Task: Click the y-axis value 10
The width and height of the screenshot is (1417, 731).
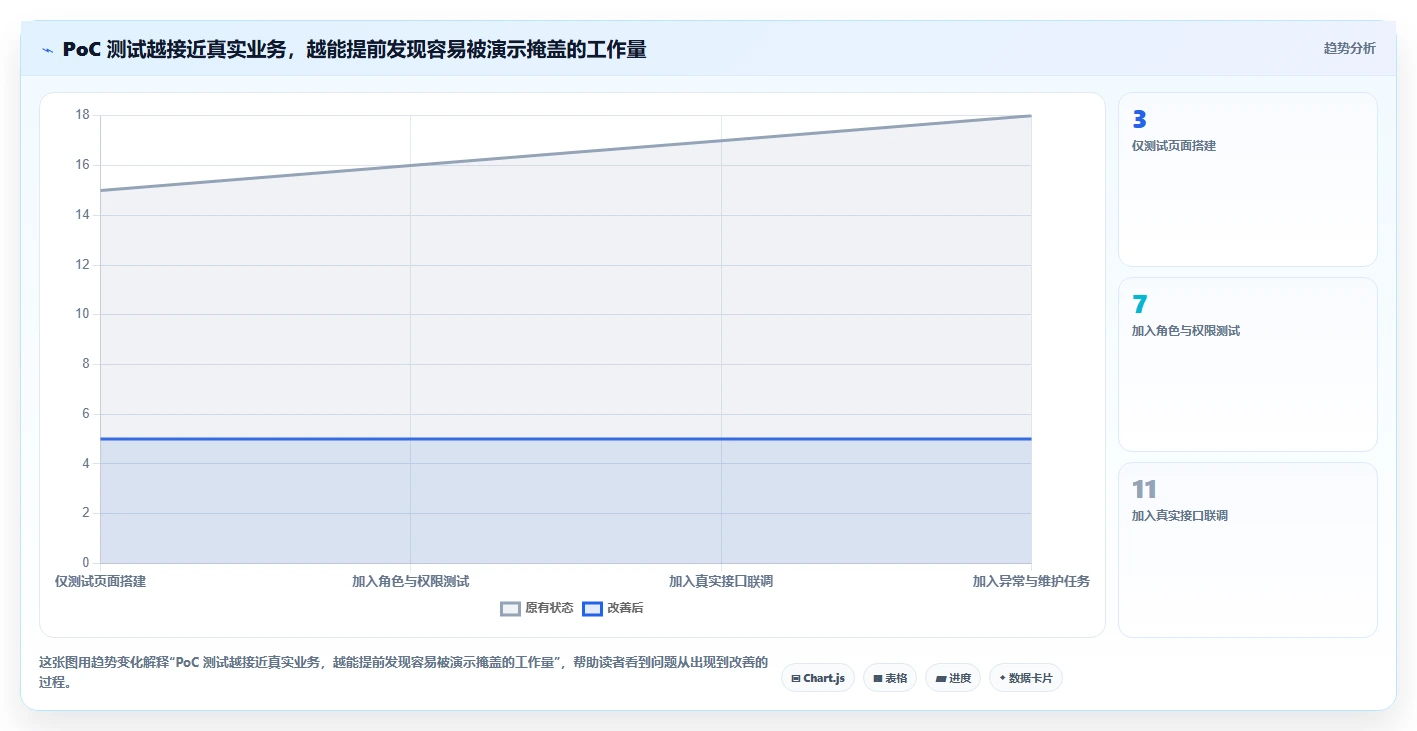Action: [83, 314]
